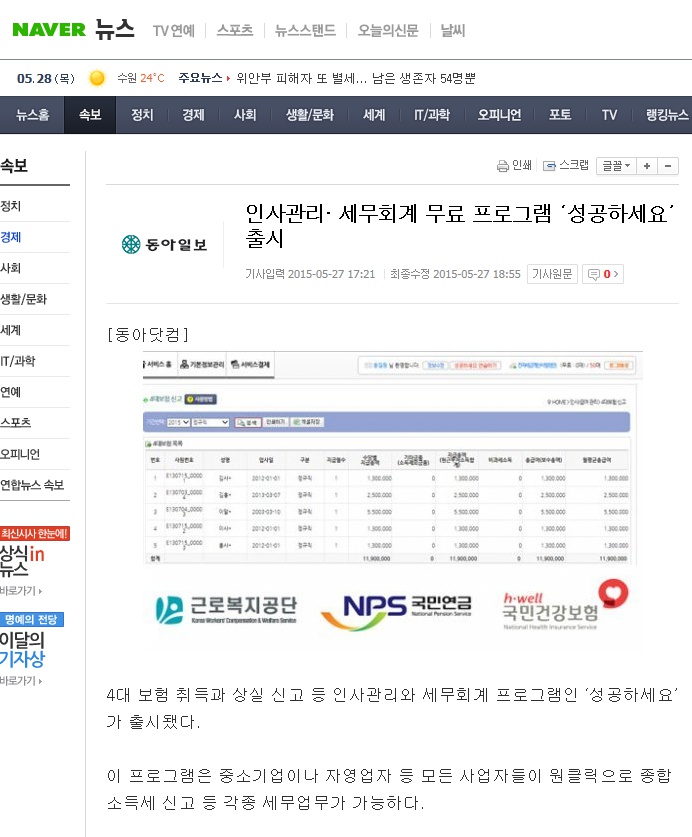Click the 근로복지공단 logo image
This screenshot has height=837, width=692.
tap(226, 609)
